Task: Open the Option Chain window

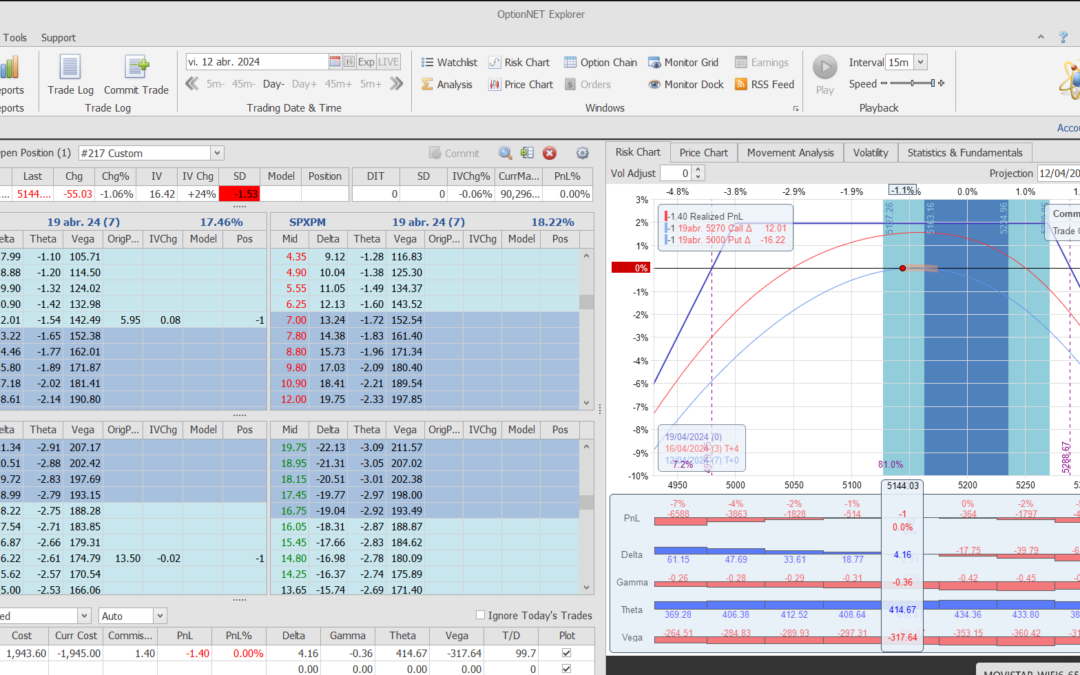Action: coord(600,62)
